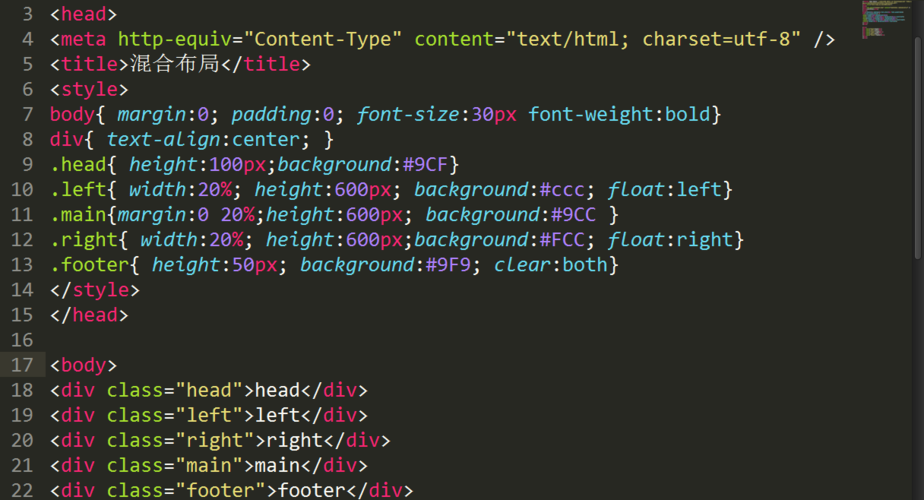This screenshot has height=500, width=924.
Task: Click line number 17 in the gutter
Action: (x=22, y=365)
